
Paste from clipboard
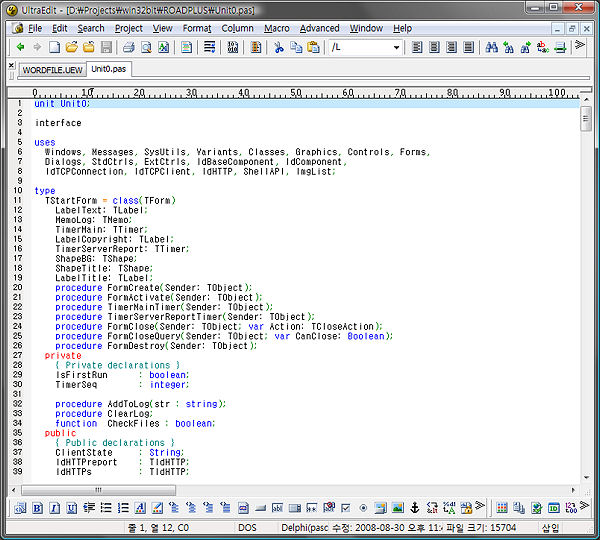pyautogui.click(x=313, y=47)
